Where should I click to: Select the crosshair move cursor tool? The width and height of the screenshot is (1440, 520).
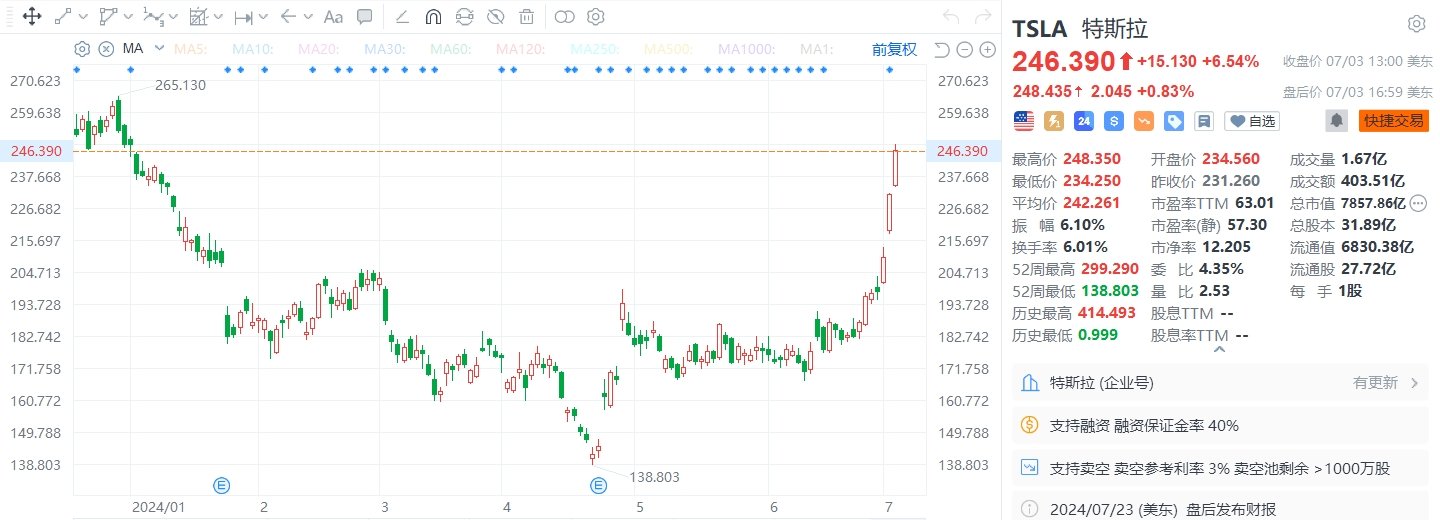click(31, 16)
